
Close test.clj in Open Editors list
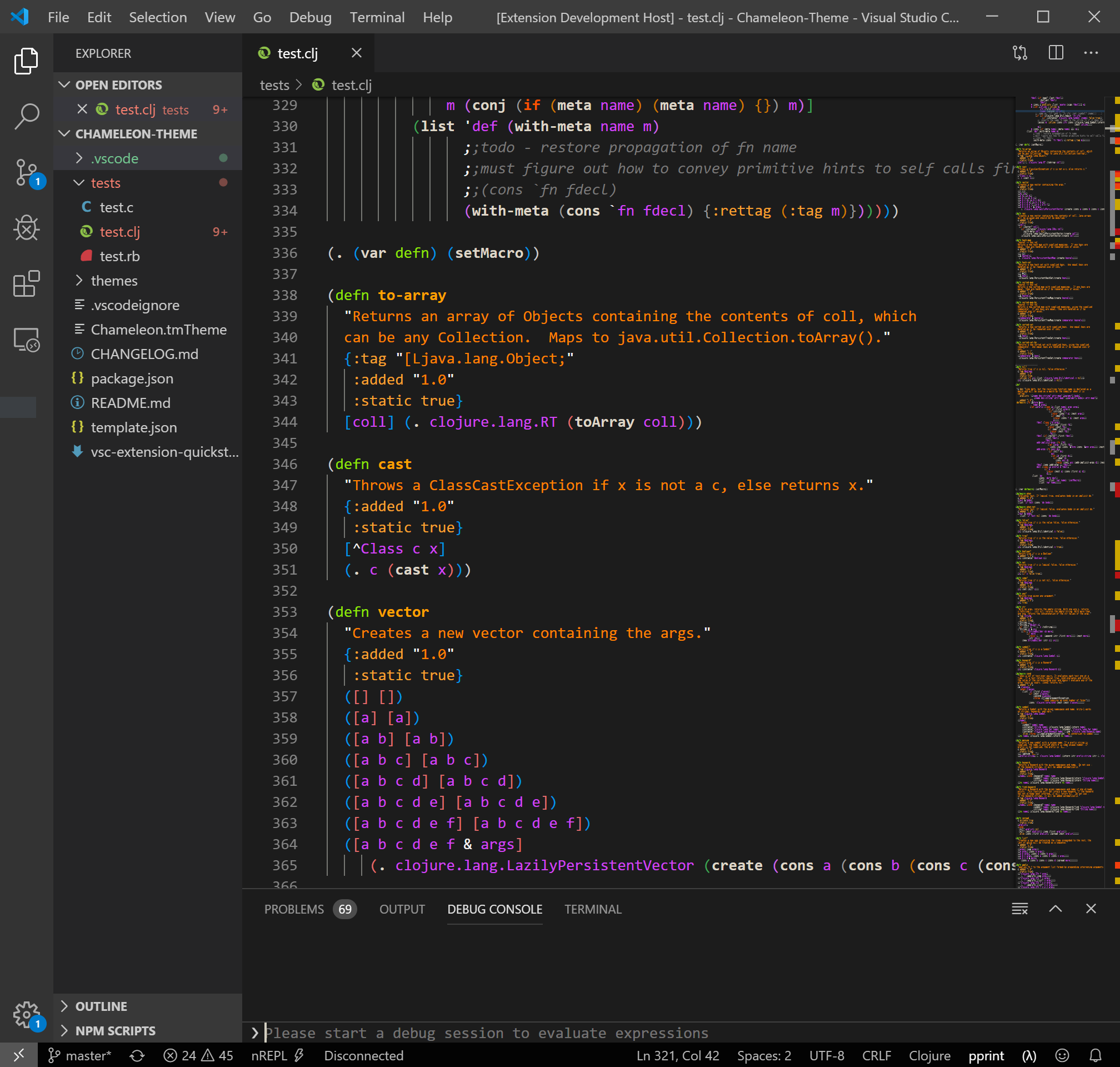(x=82, y=109)
